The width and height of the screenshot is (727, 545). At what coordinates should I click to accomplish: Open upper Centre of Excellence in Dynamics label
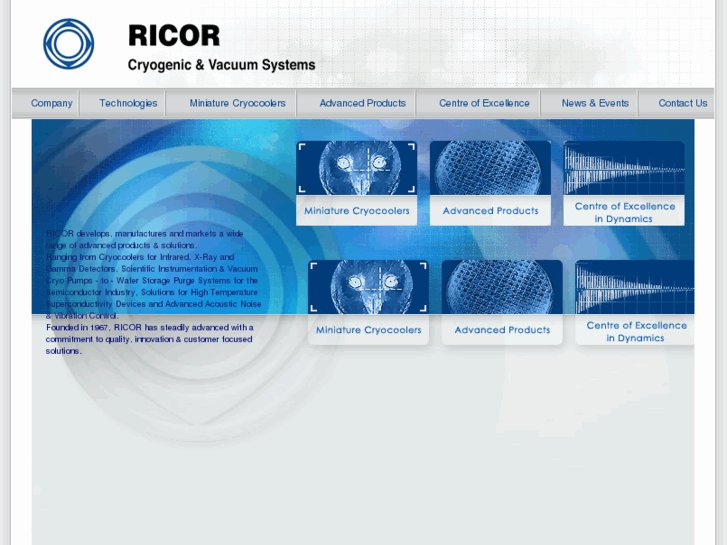pyautogui.click(x=624, y=212)
